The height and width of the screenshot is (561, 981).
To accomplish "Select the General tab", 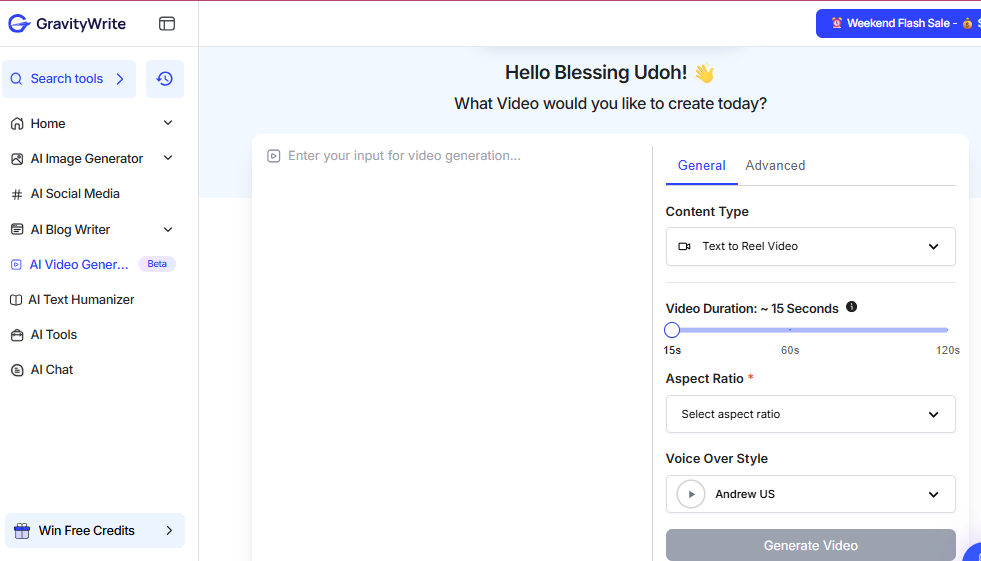I will (701, 166).
